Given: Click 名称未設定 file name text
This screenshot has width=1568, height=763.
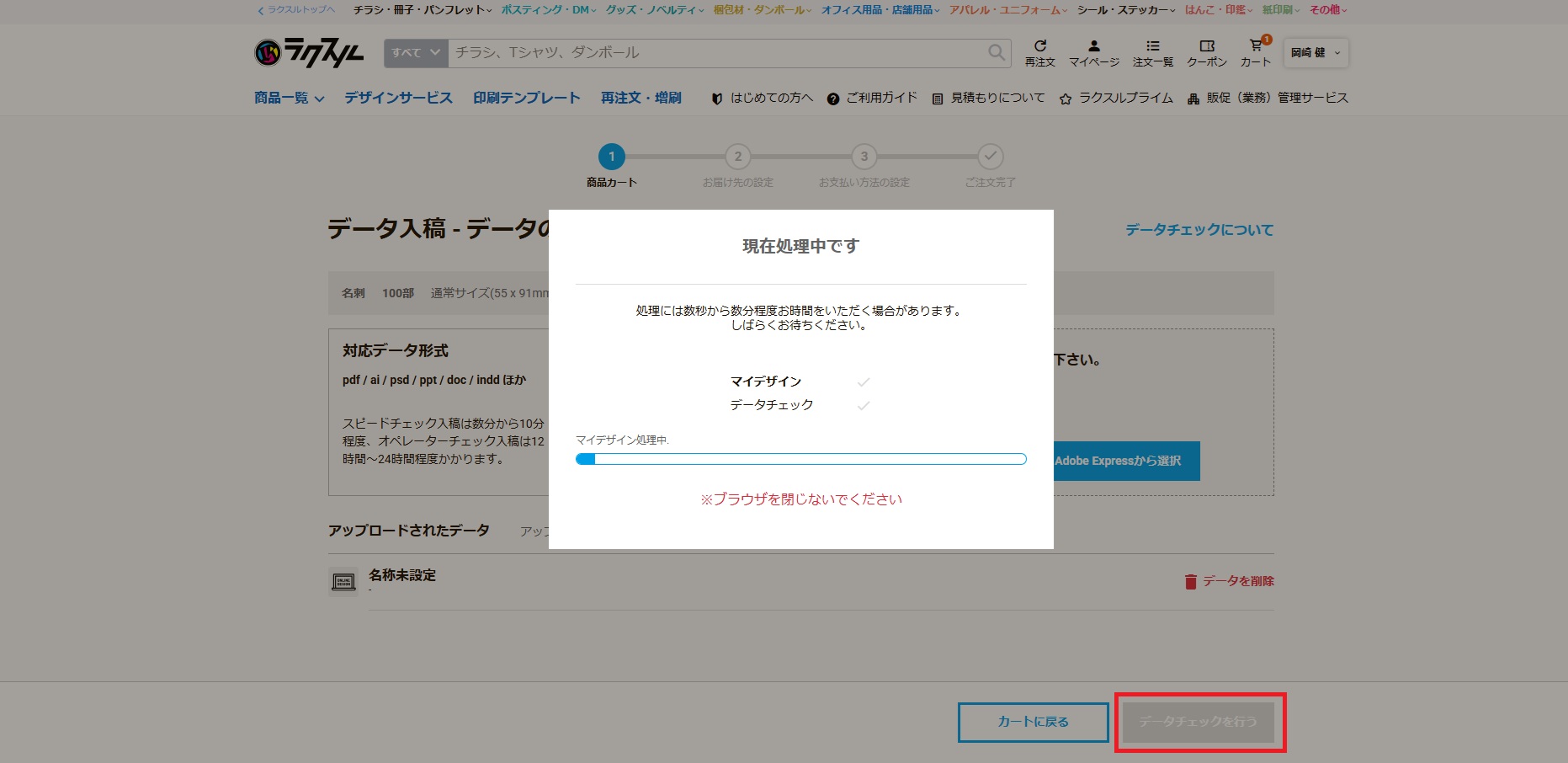Looking at the screenshot, I should pyautogui.click(x=402, y=575).
